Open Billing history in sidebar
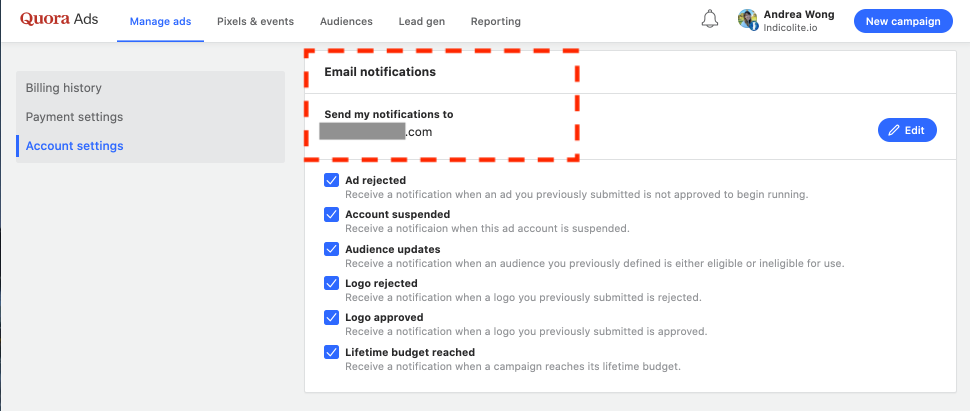Image resolution: width=970 pixels, height=411 pixels. (x=64, y=88)
